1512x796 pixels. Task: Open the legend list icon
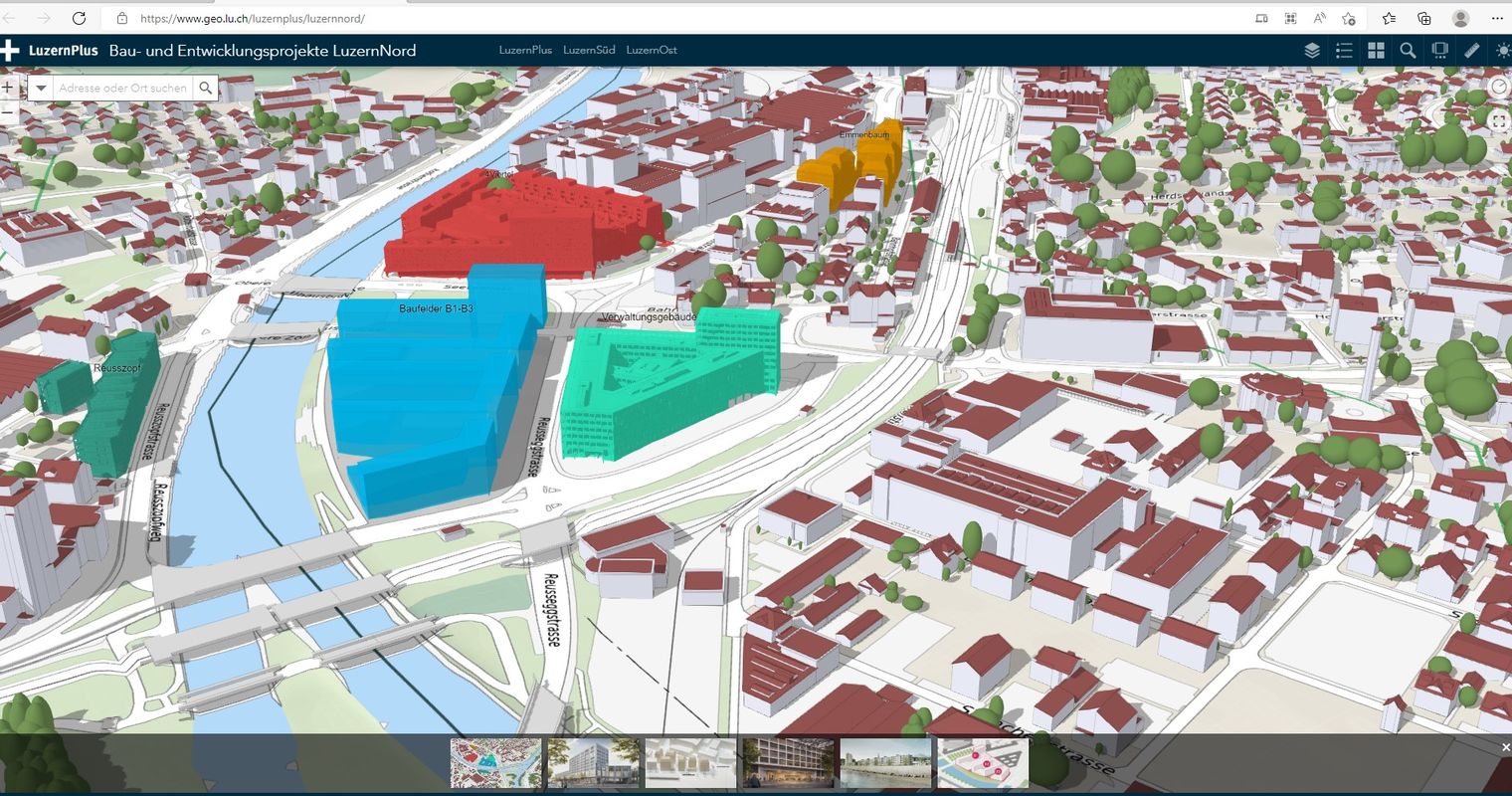coord(1344,50)
